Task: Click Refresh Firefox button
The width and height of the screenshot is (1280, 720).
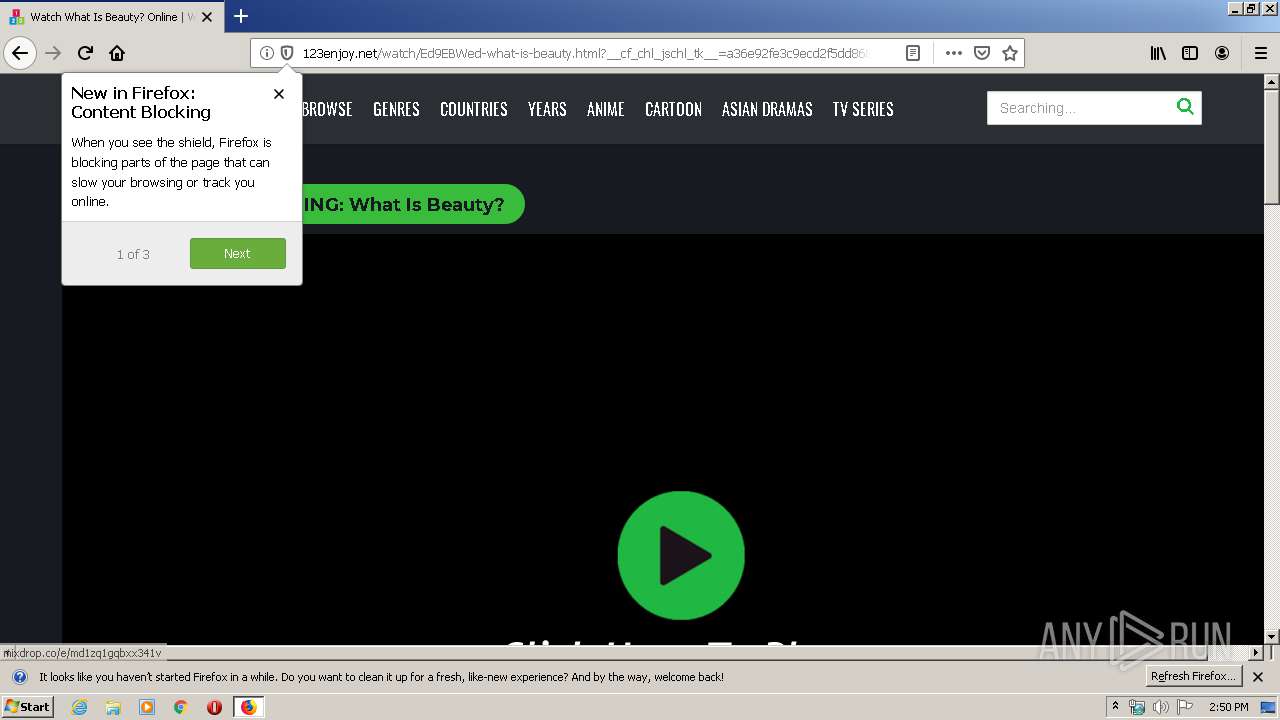Action: (1194, 676)
